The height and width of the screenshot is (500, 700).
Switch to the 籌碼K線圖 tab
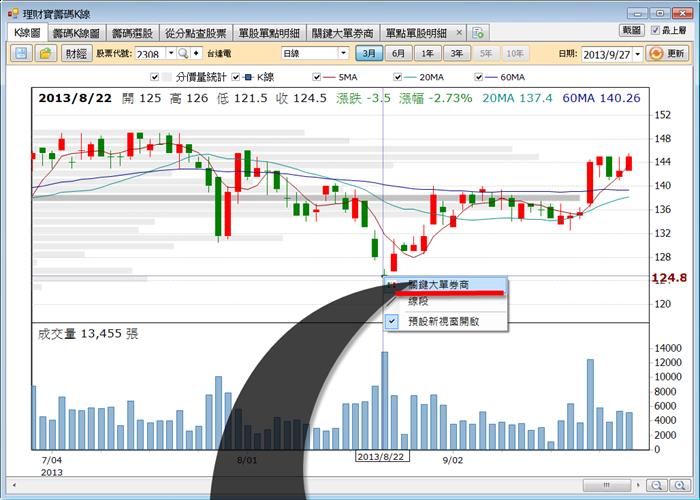76,33
